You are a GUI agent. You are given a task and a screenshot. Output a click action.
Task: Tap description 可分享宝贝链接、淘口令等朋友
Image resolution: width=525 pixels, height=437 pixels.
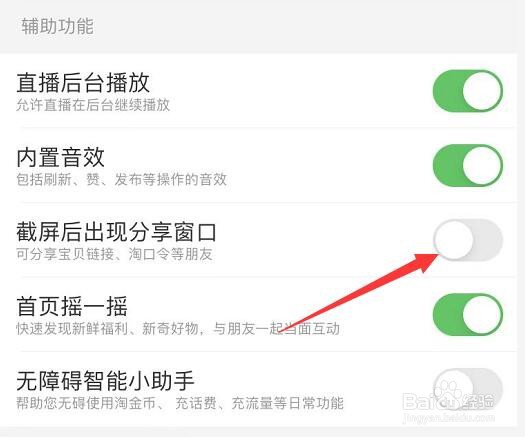click(x=114, y=254)
